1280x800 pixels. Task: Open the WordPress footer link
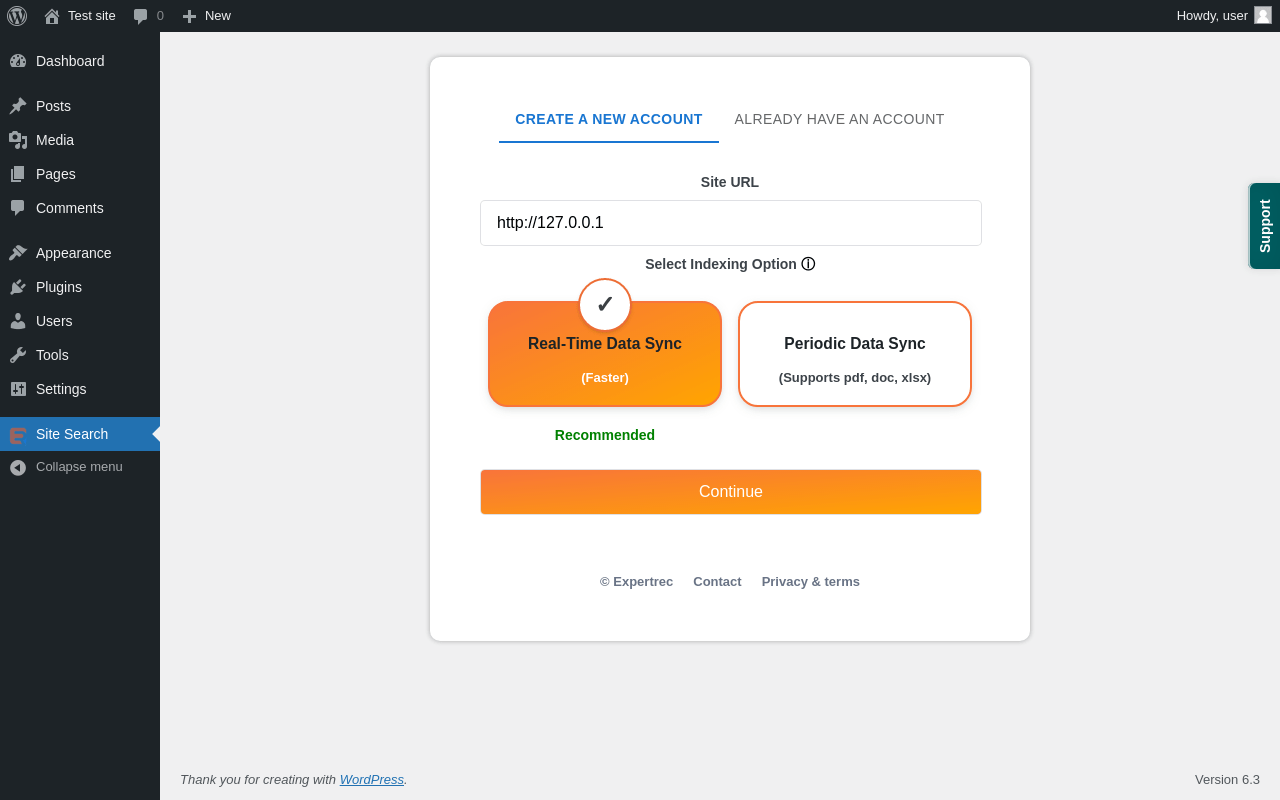click(372, 779)
